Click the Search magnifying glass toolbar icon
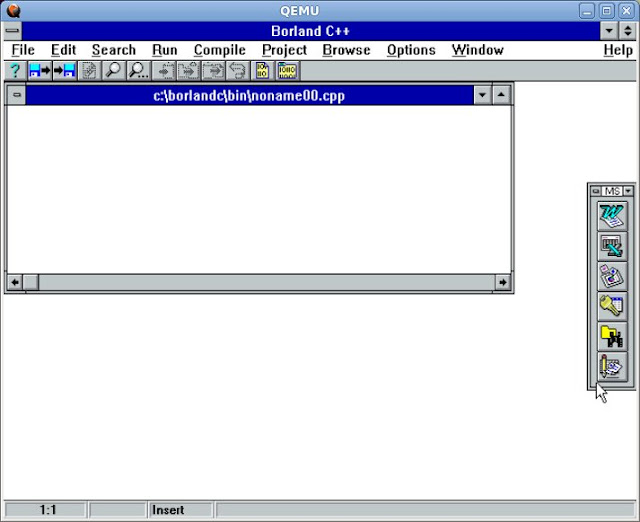This screenshot has height=522, width=640. (113, 71)
